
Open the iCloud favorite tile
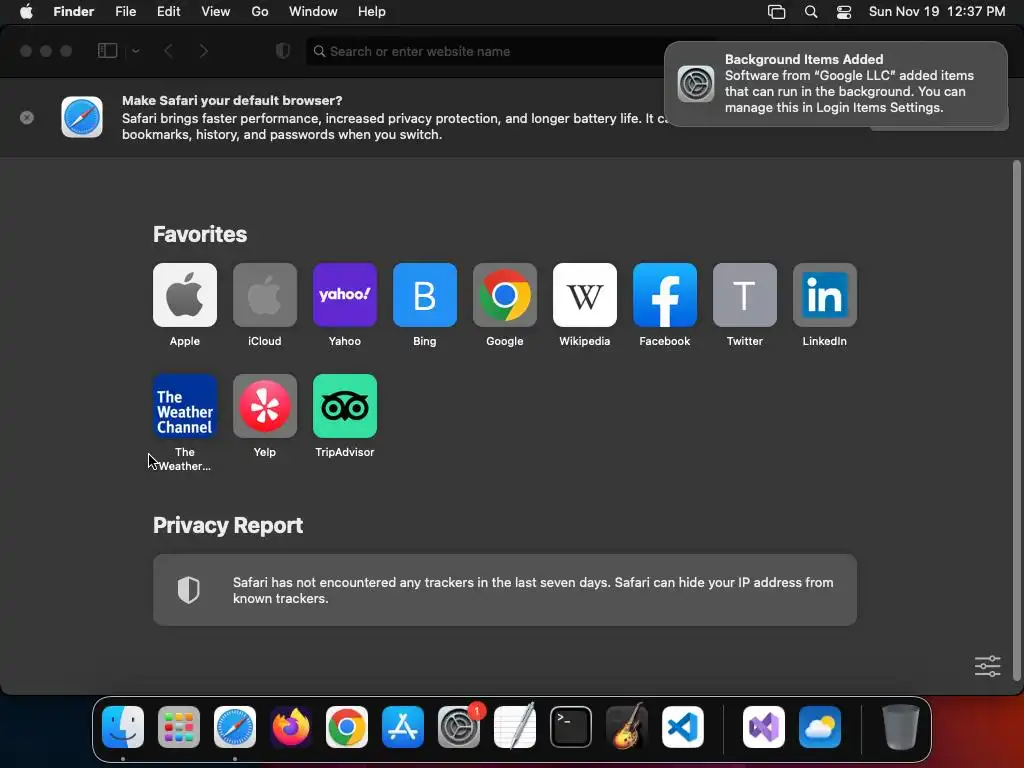pos(264,295)
